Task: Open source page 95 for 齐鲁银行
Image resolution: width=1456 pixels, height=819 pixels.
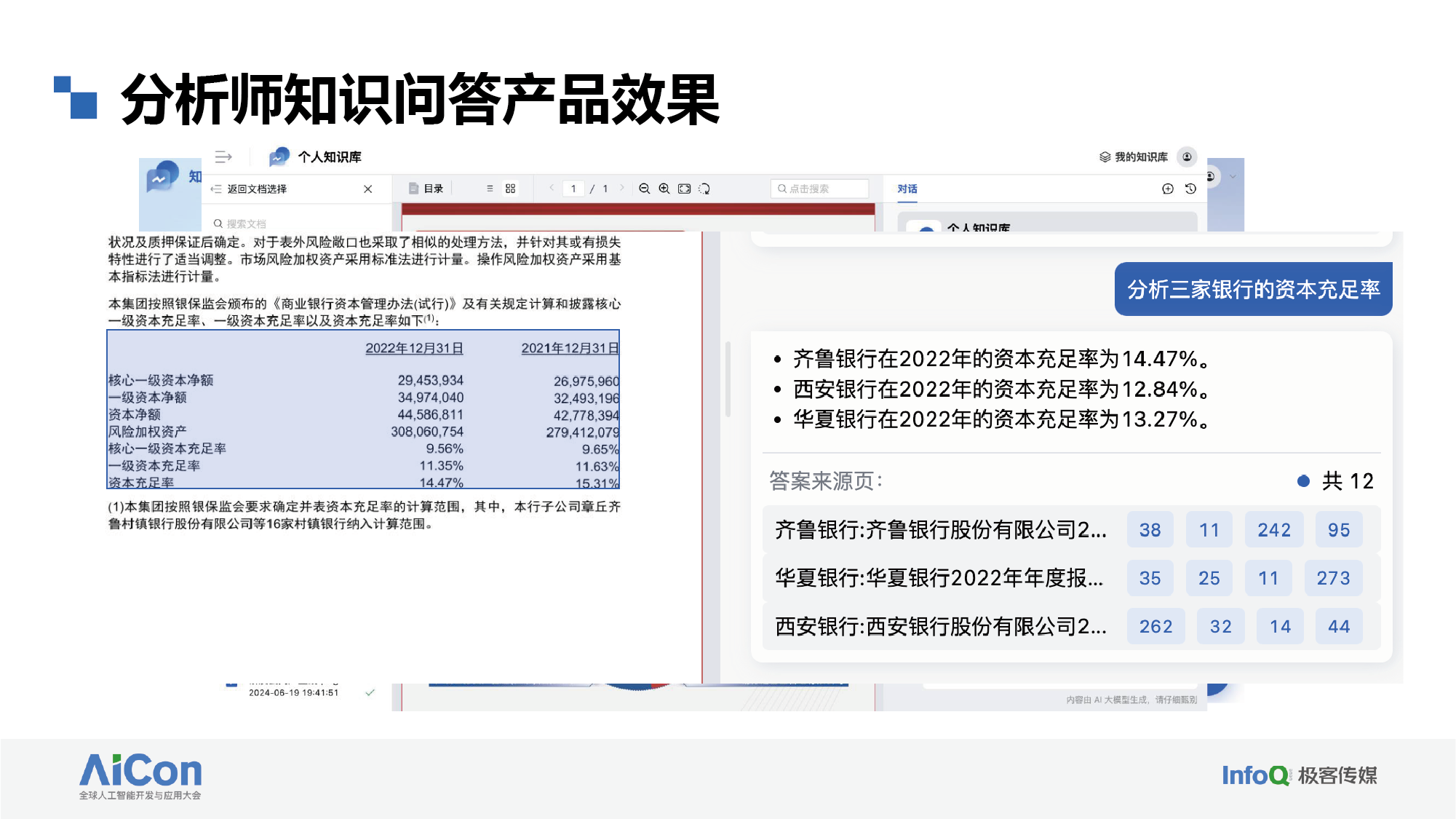Action: pyautogui.click(x=1339, y=530)
